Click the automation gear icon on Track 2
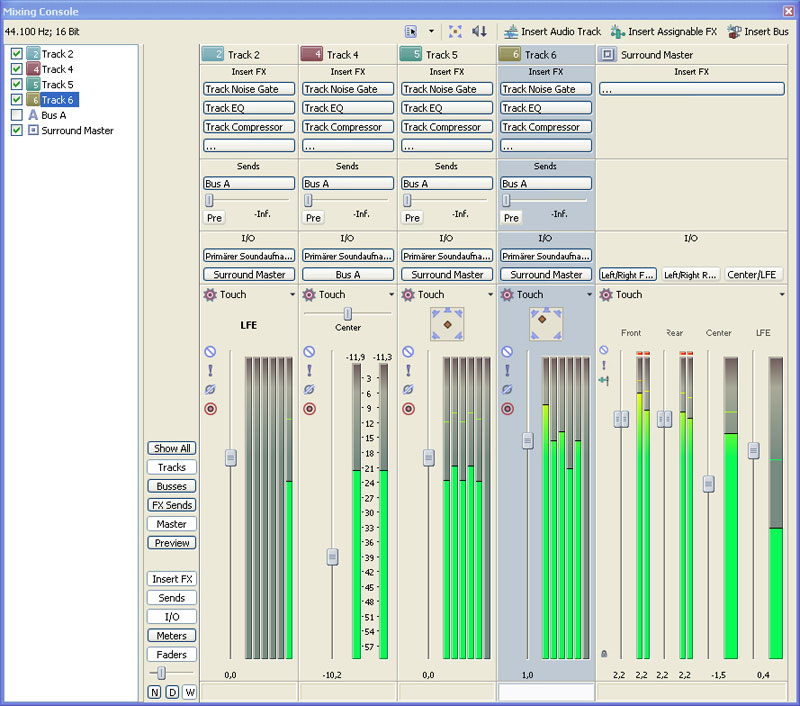 [x=210, y=295]
